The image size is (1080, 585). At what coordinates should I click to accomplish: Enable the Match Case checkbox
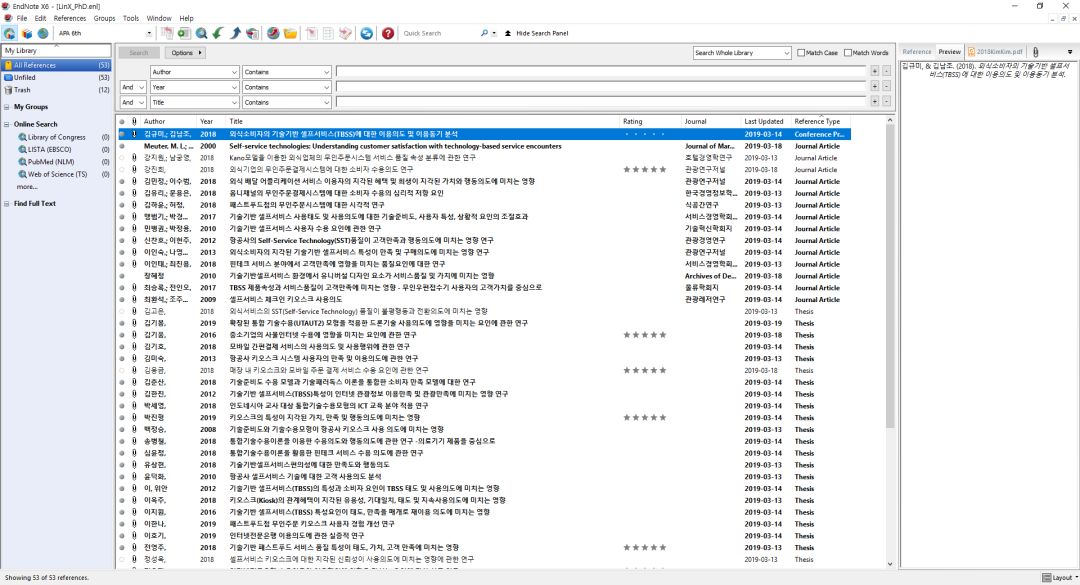click(801, 52)
